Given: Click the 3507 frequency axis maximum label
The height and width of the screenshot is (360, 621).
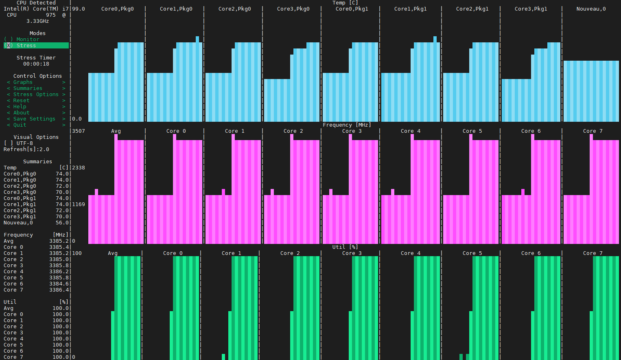Looking at the screenshot, I should [x=78, y=131].
